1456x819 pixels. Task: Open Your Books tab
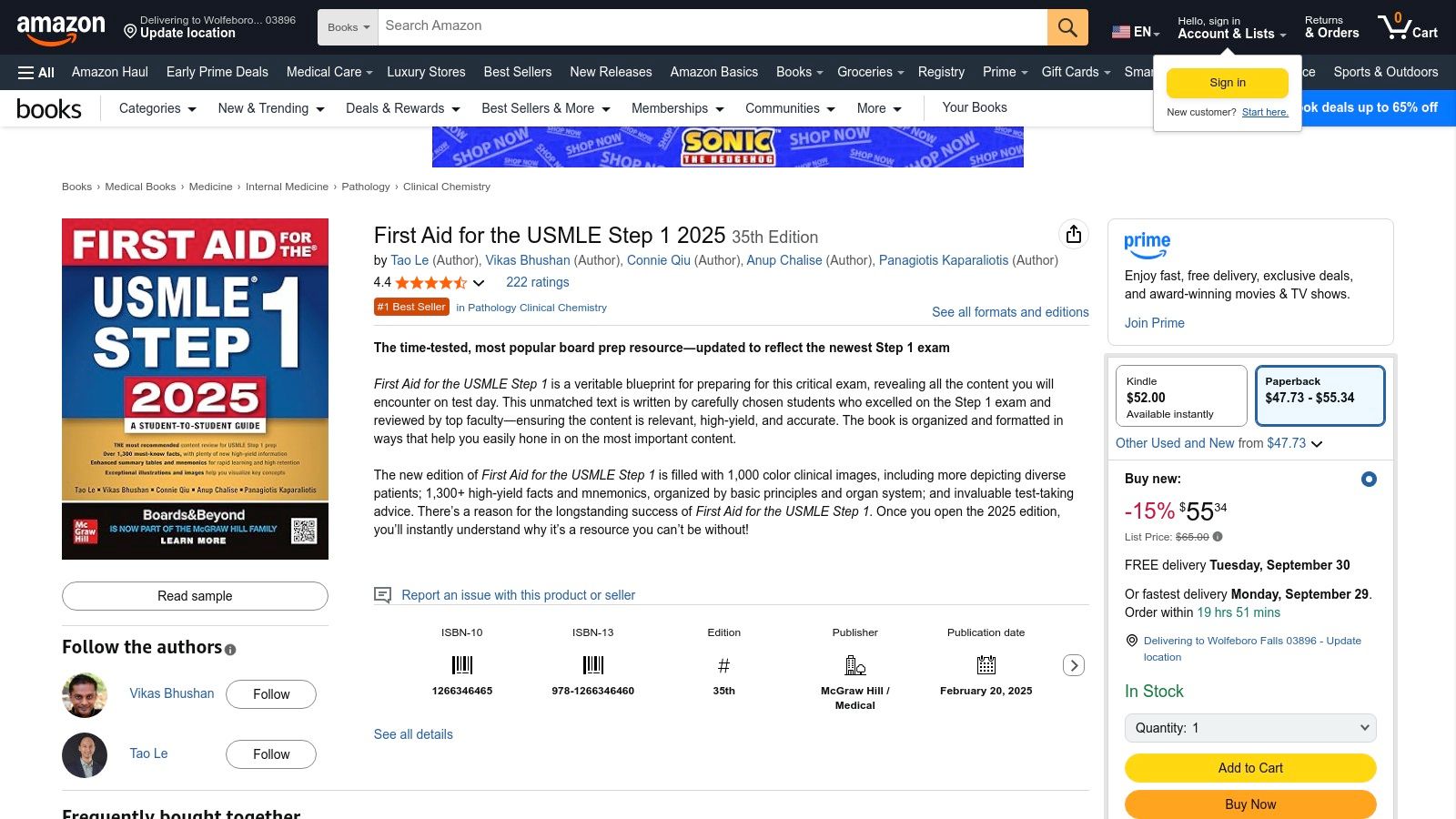975,107
